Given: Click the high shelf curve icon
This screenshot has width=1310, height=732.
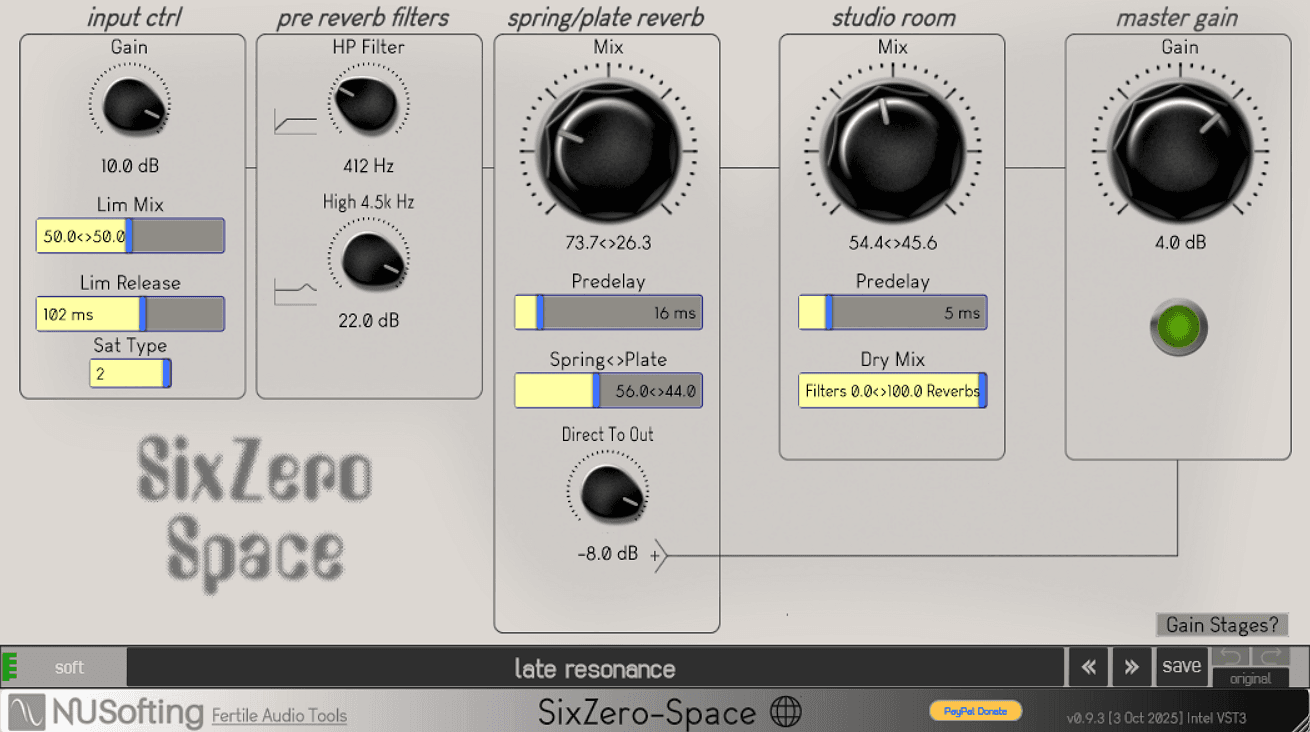Looking at the screenshot, I should tap(295, 292).
